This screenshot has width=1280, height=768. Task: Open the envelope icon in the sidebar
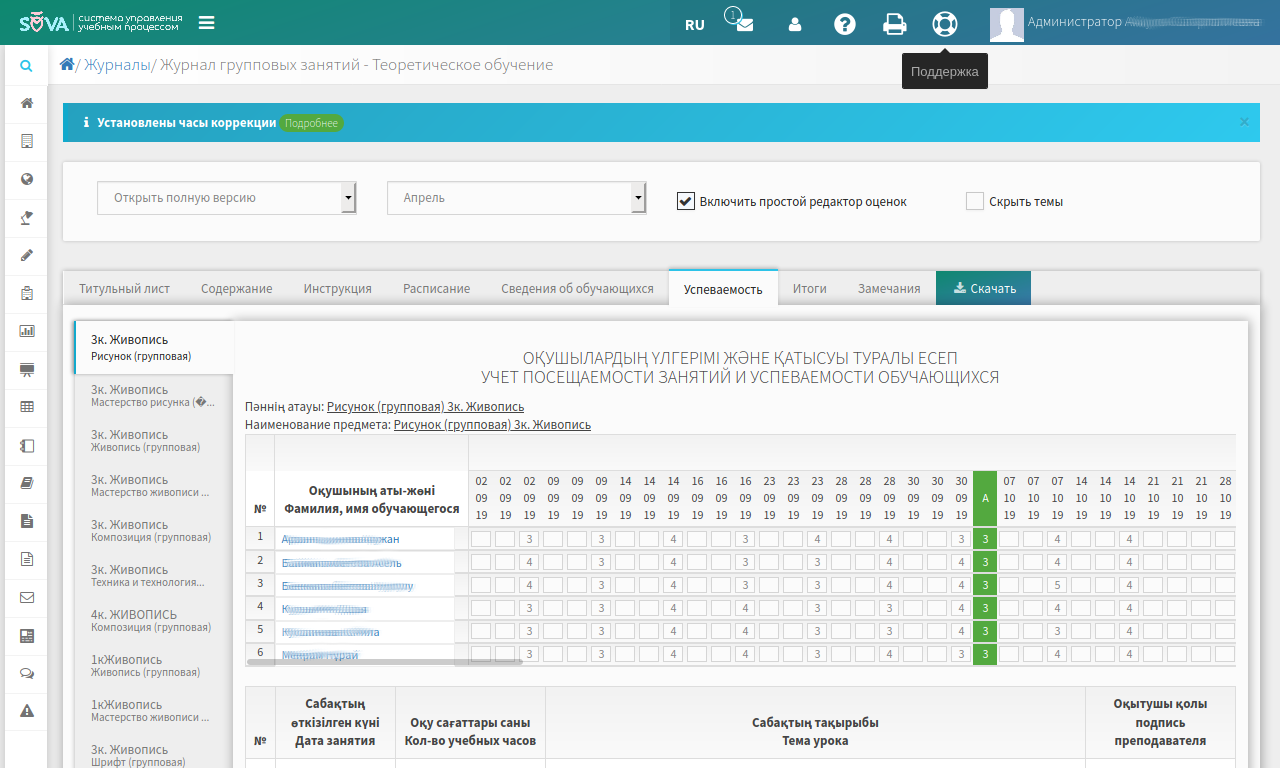[x=27, y=597]
